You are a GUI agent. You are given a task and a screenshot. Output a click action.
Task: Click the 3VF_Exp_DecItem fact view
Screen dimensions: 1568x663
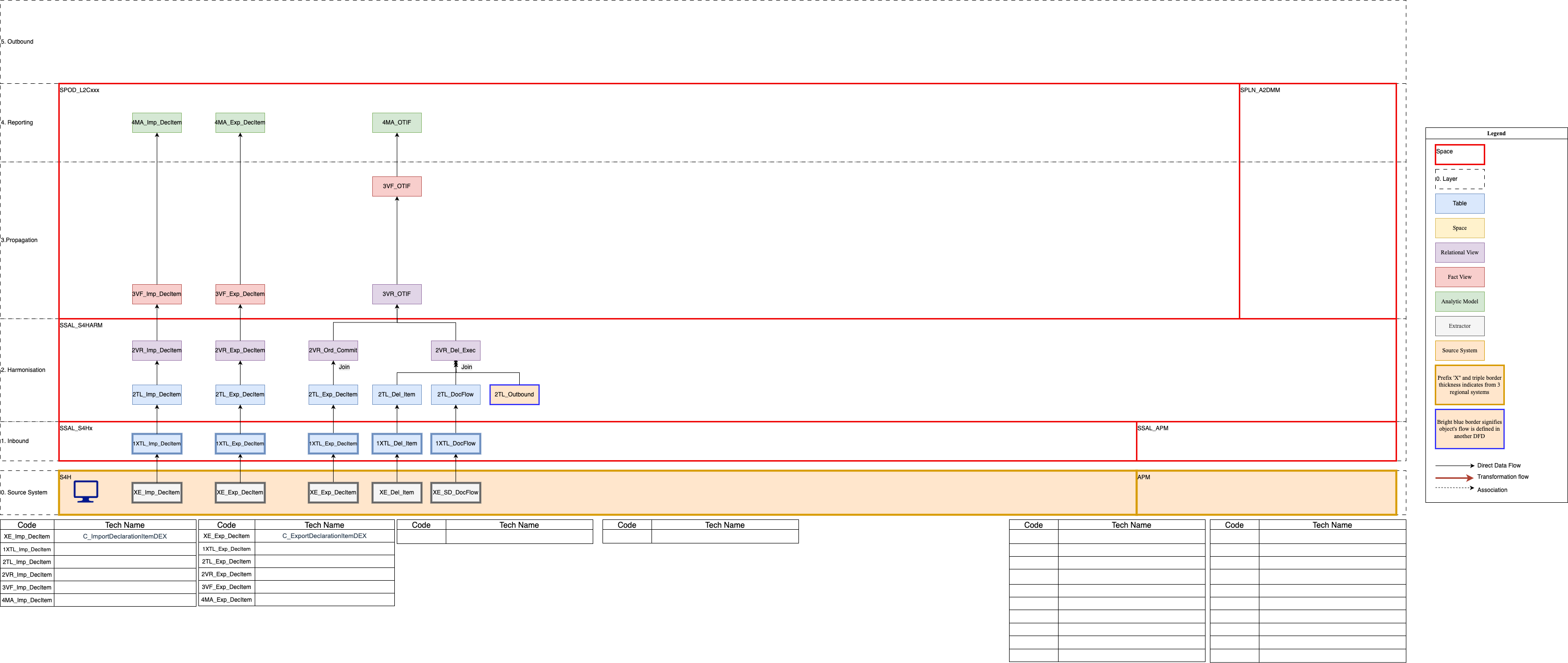pyautogui.click(x=240, y=294)
